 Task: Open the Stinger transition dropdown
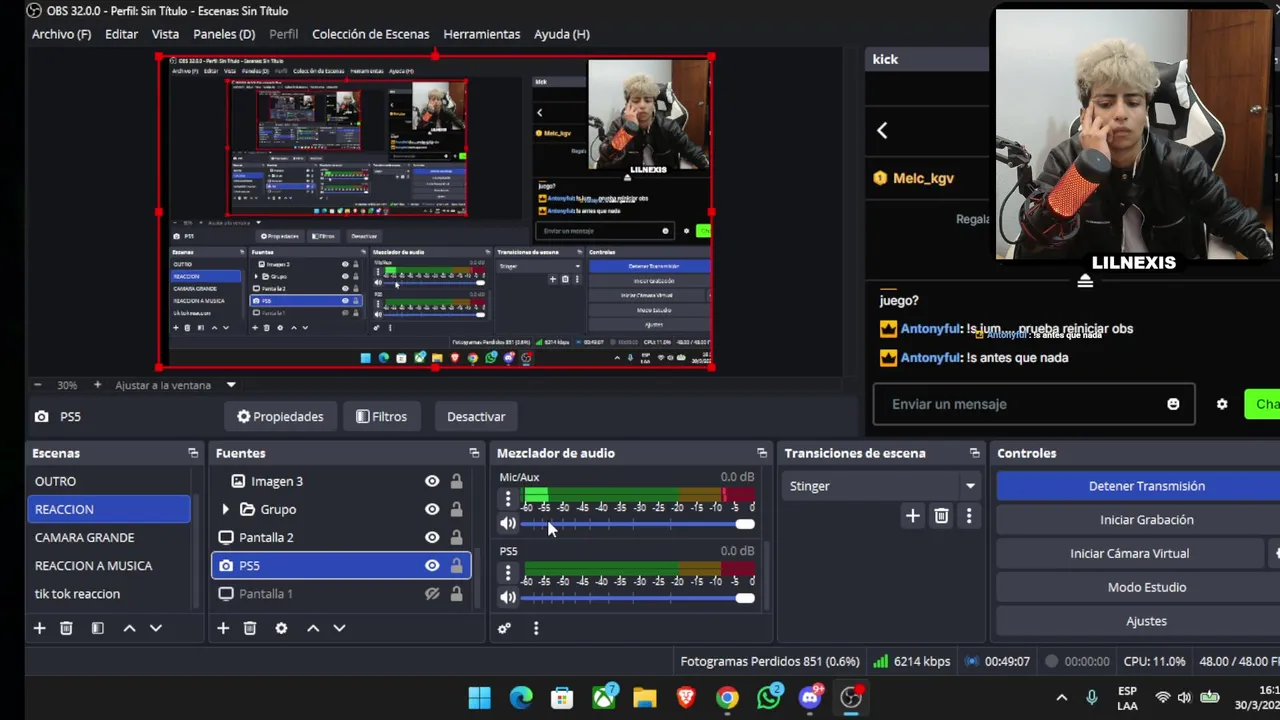pos(880,486)
